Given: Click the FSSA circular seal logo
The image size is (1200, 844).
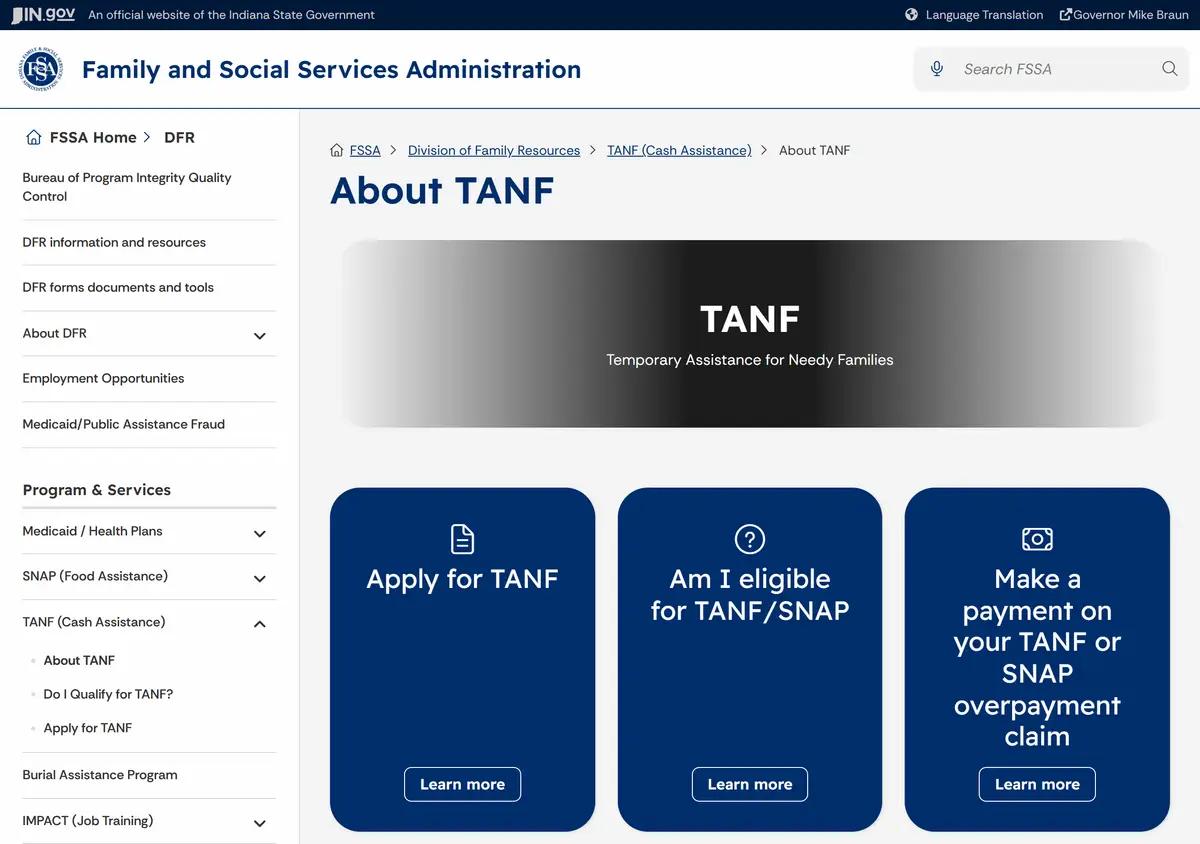Looking at the screenshot, I should click(41, 69).
